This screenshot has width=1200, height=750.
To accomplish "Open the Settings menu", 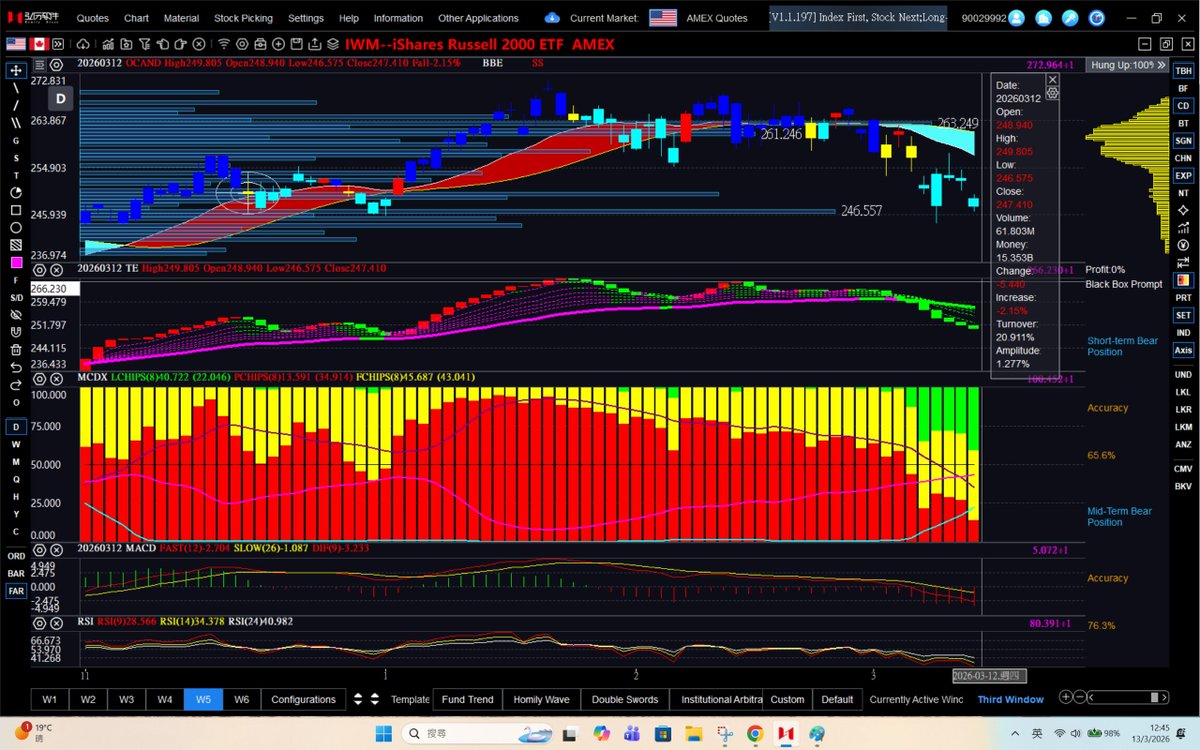I will click(x=306, y=18).
